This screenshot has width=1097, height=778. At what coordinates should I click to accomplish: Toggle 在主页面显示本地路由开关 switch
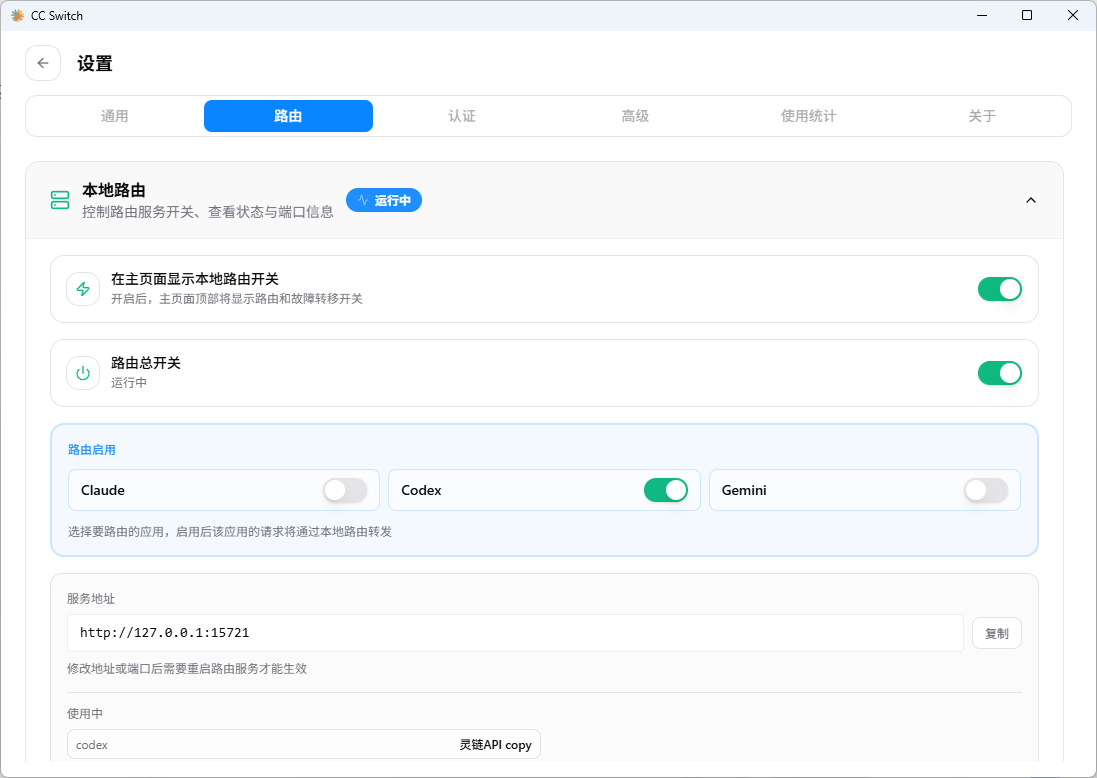tap(1000, 289)
